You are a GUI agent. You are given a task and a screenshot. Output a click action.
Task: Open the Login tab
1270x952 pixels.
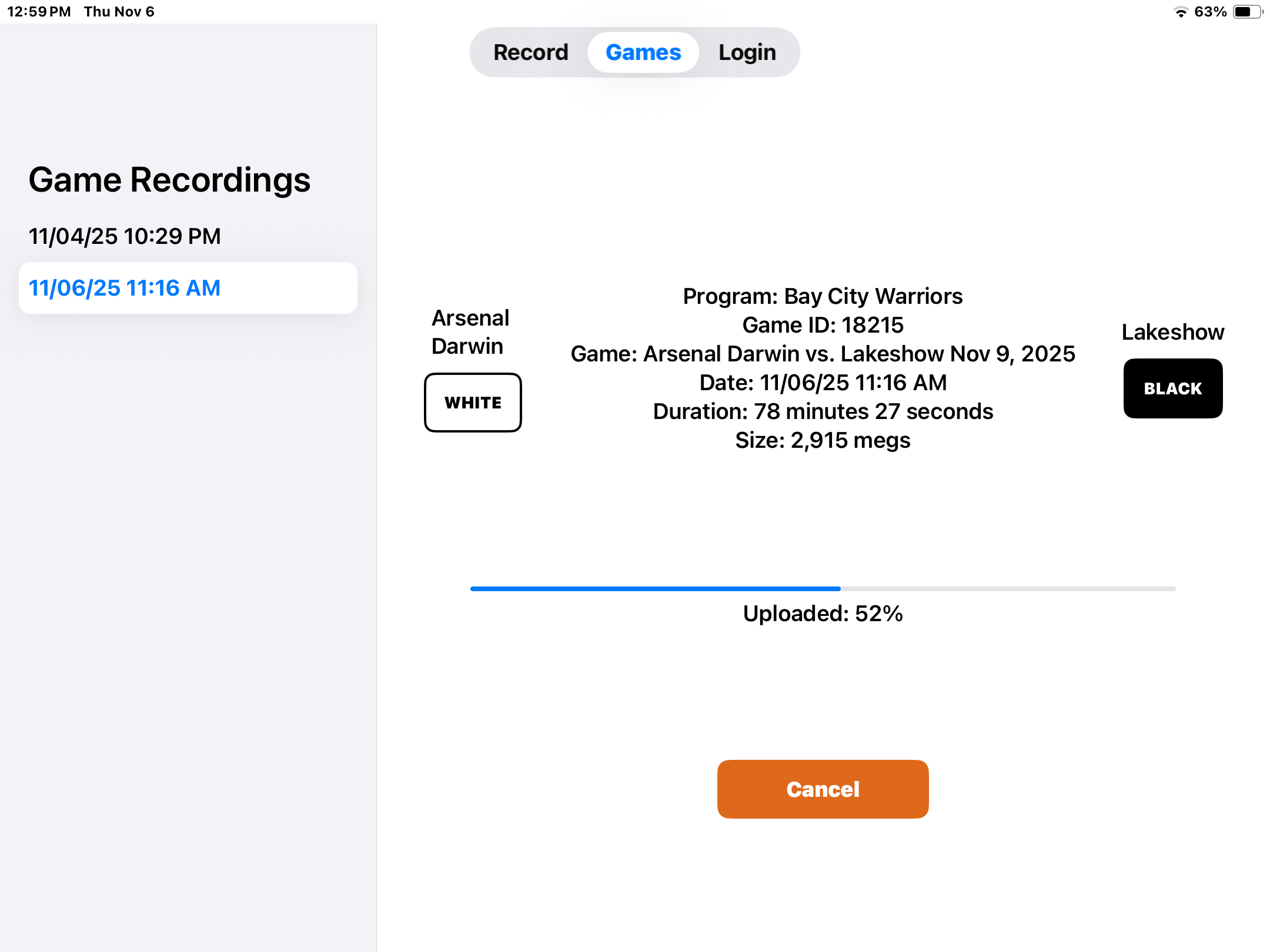[x=747, y=52]
